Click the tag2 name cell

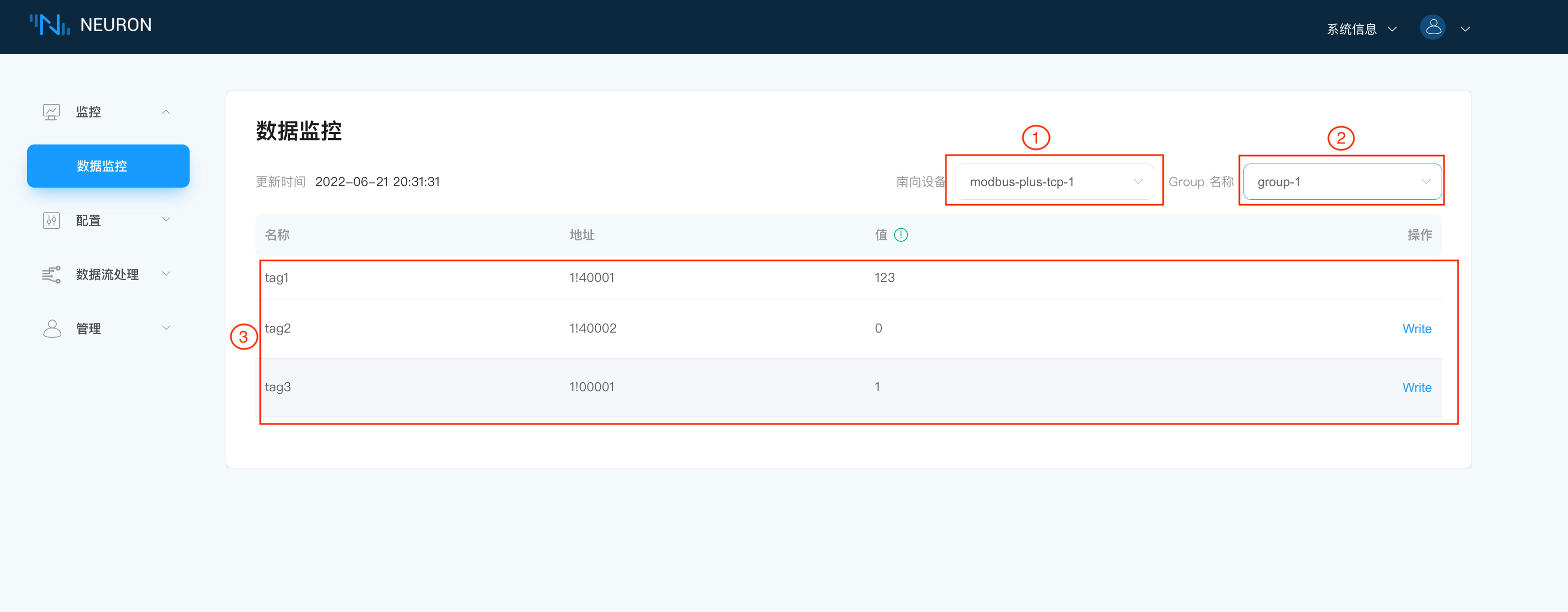click(x=277, y=328)
